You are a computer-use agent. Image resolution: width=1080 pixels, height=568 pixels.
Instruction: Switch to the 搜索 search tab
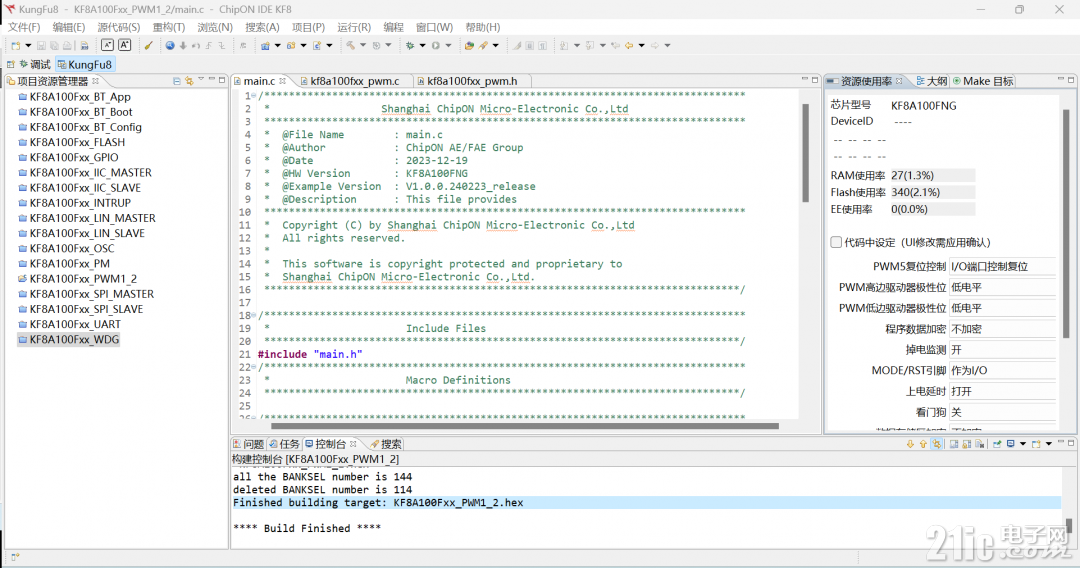386,444
